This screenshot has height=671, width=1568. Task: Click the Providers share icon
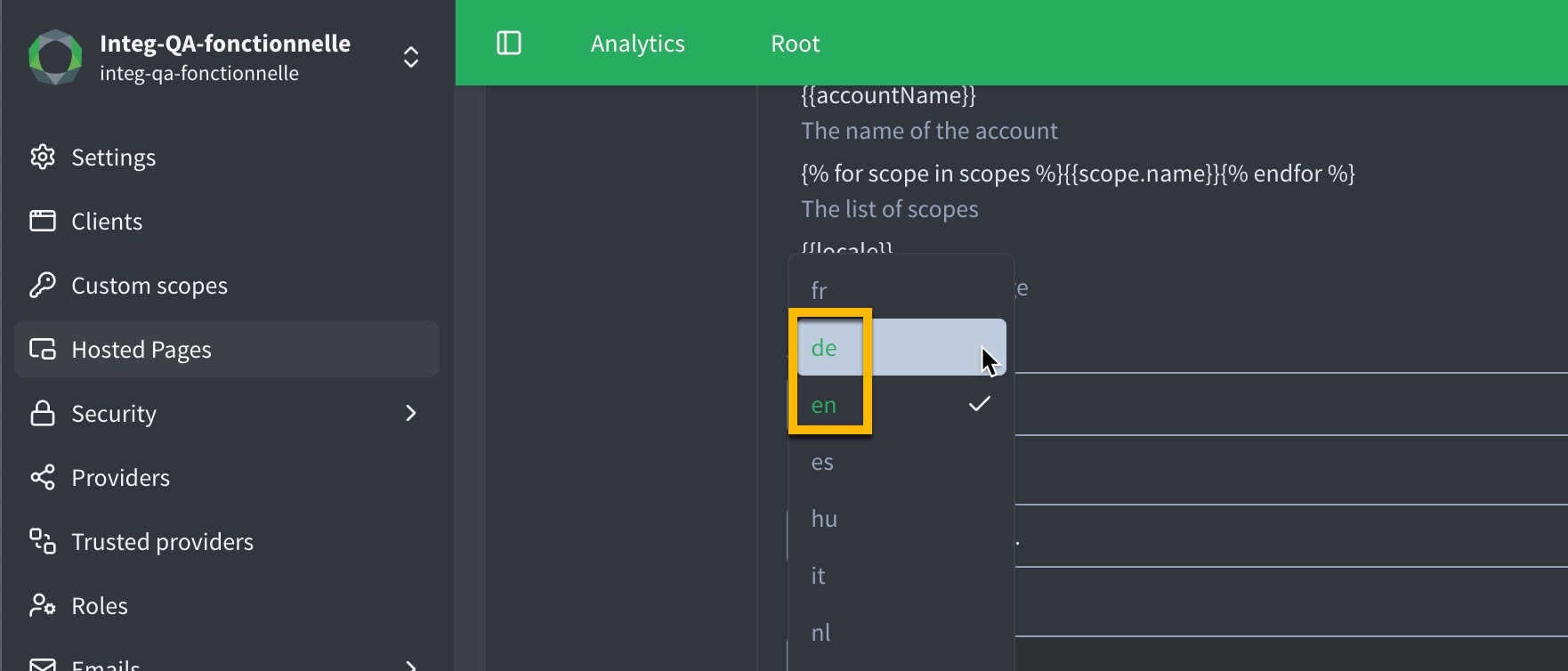(42, 478)
